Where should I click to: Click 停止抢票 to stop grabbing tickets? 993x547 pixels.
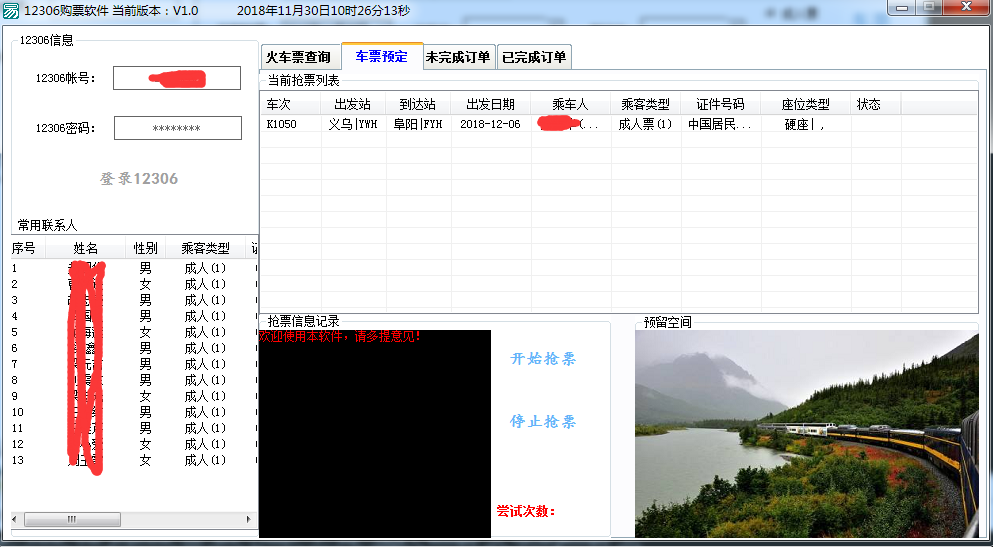(x=543, y=422)
